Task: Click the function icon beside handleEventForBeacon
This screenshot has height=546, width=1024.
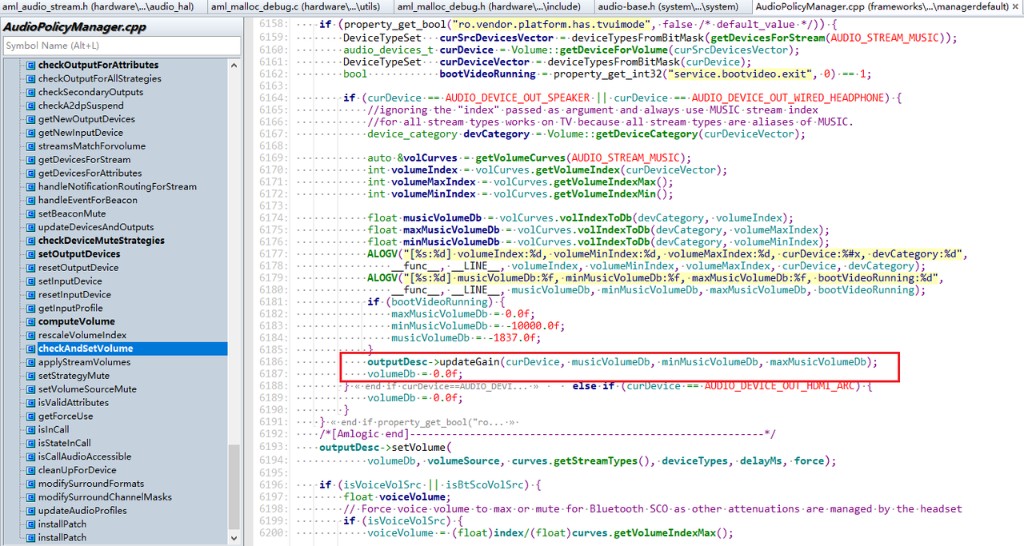Action: click(30, 200)
